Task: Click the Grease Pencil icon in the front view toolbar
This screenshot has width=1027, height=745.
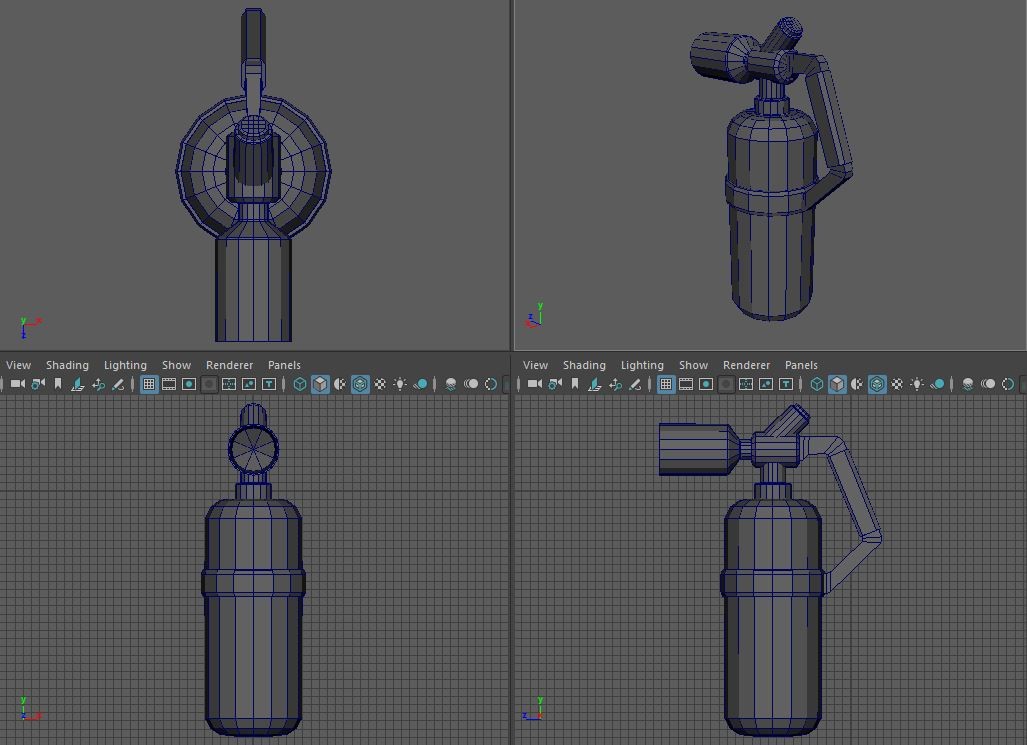Action: 118,384
